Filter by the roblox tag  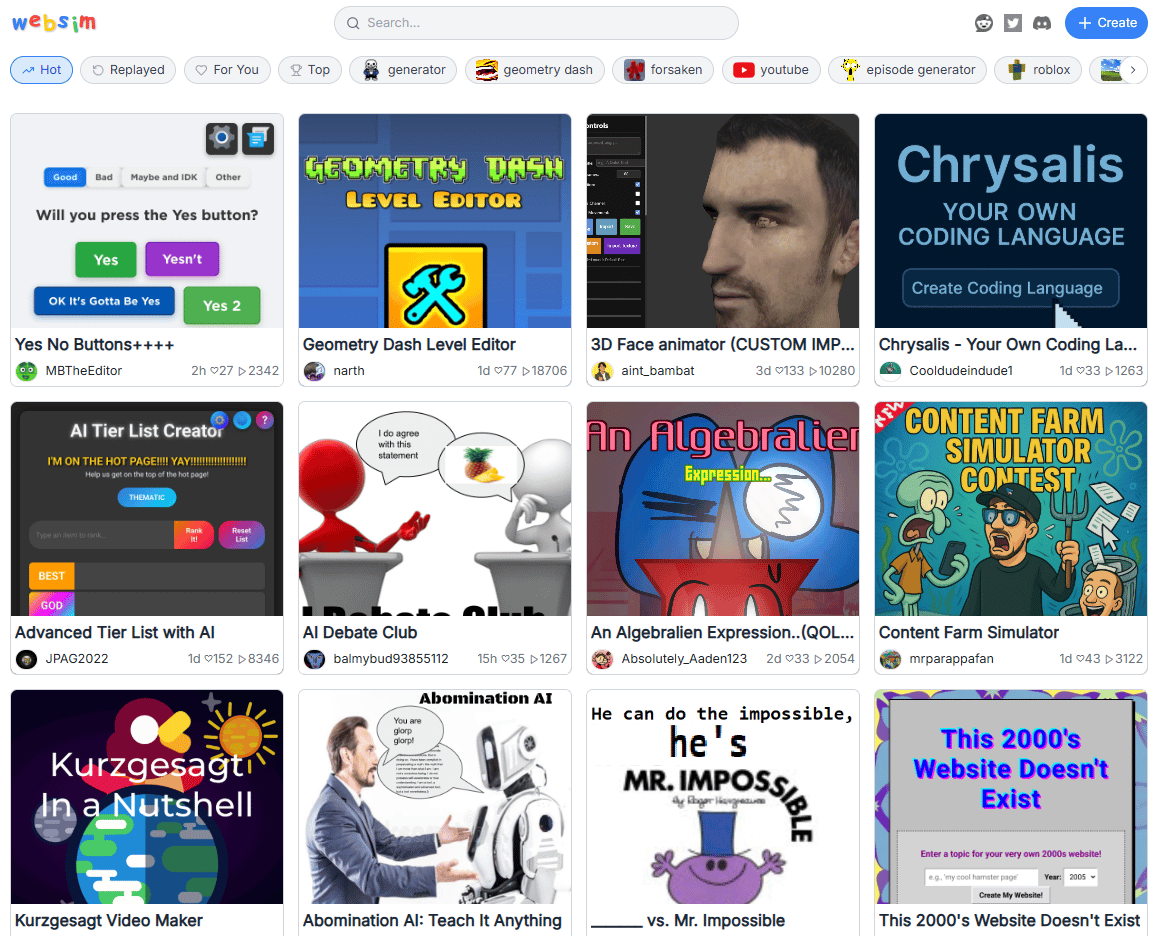(1037, 70)
